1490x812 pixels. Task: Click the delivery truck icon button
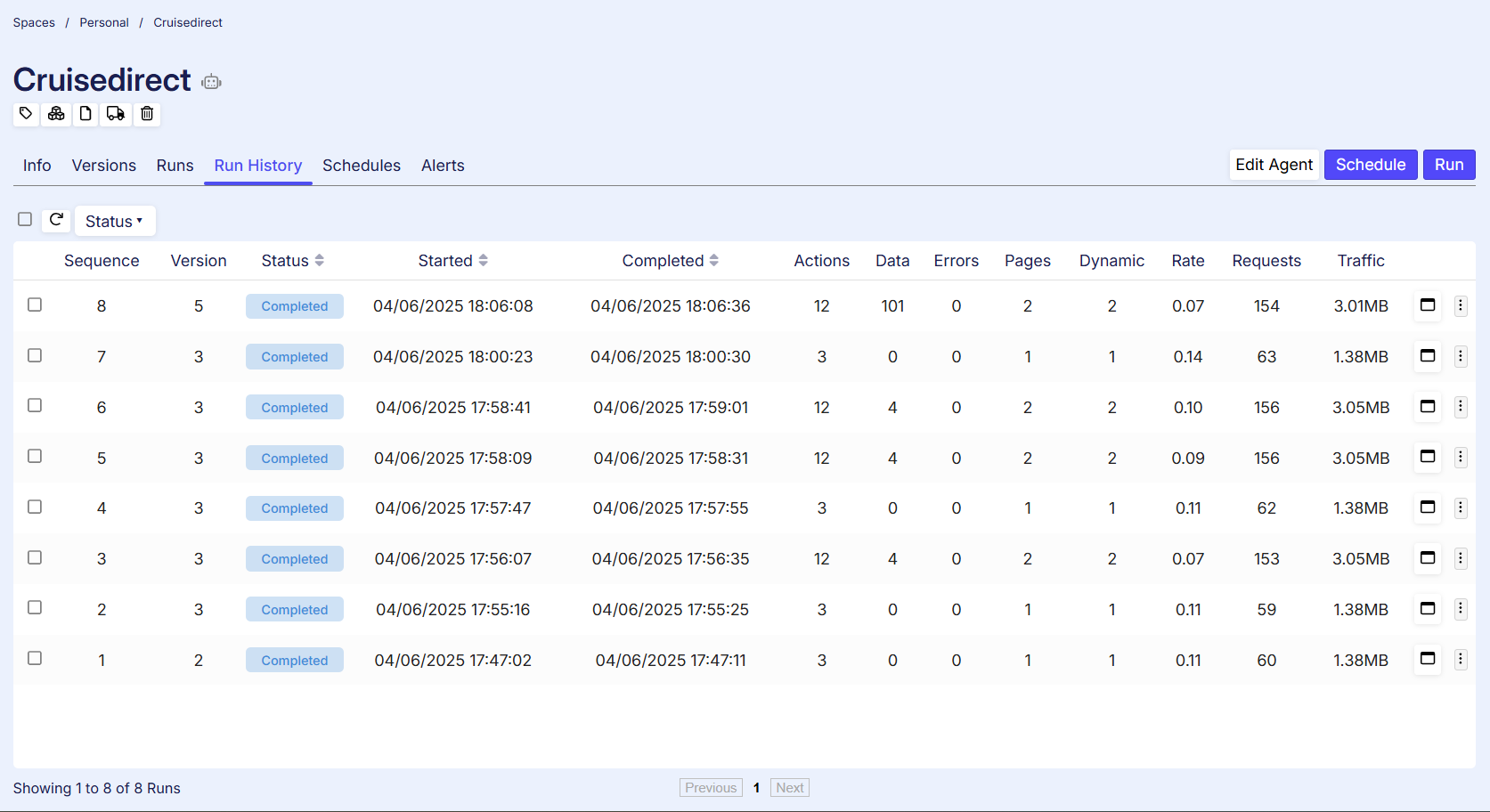pos(116,113)
